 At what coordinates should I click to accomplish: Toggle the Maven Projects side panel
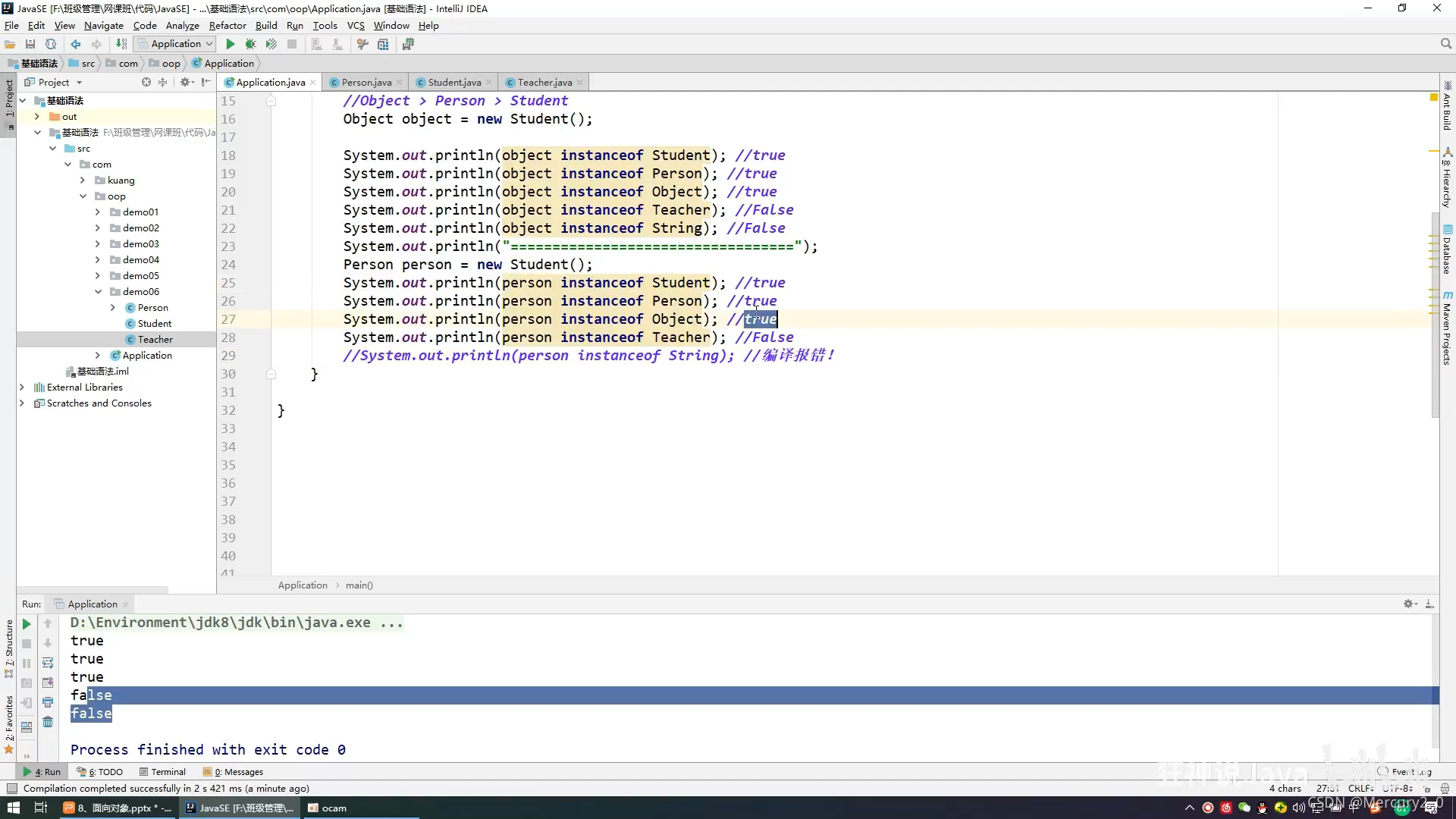1447,328
